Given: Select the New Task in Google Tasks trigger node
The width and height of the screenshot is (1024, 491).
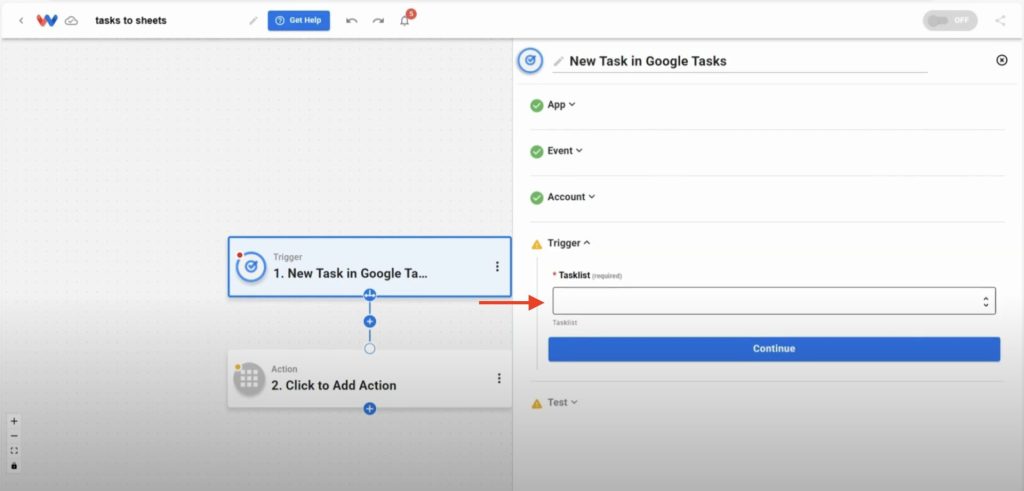Looking at the screenshot, I should click(x=370, y=266).
